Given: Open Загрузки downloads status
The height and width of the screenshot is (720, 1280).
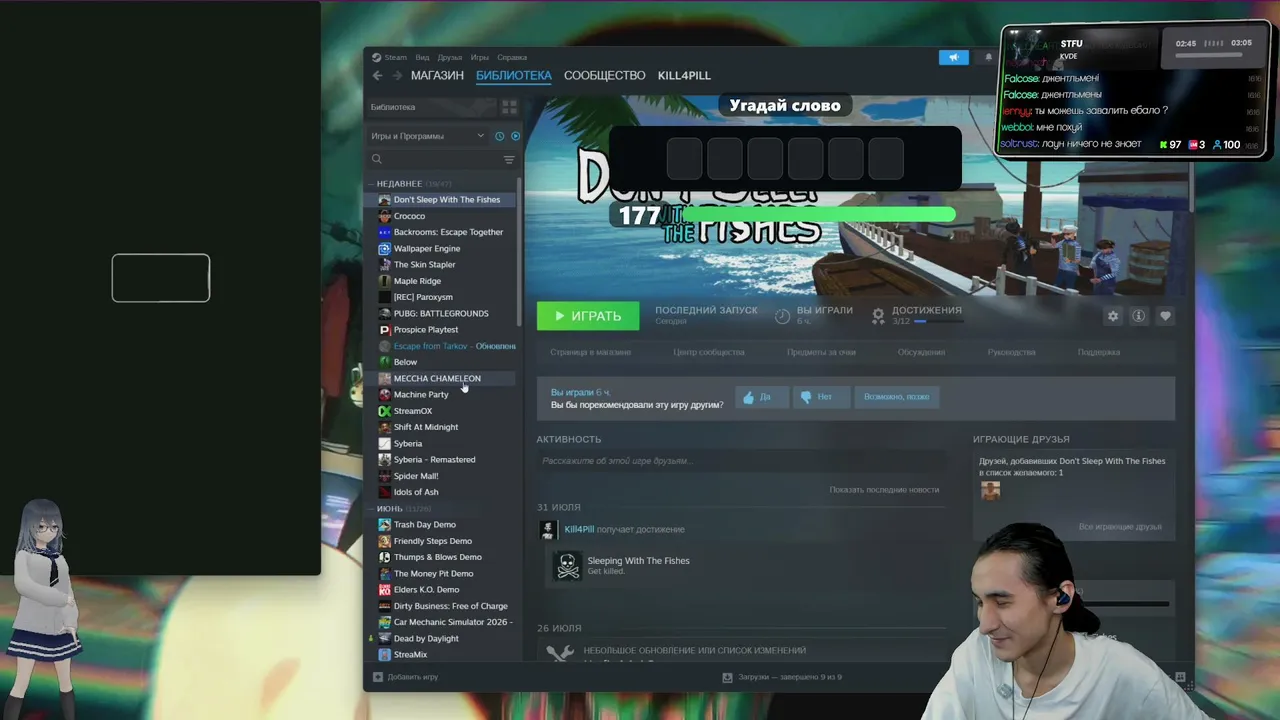Looking at the screenshot, I should click(782, 677).
